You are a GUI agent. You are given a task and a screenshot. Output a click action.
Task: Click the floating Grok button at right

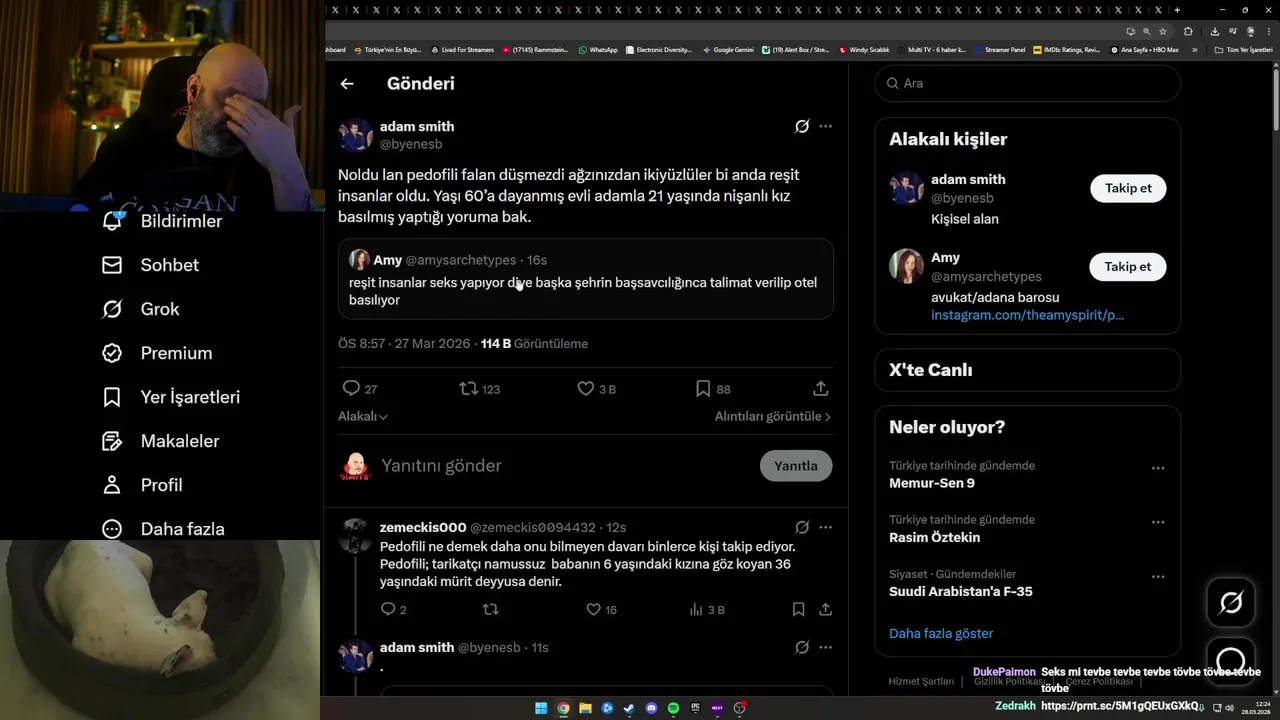1231,602
